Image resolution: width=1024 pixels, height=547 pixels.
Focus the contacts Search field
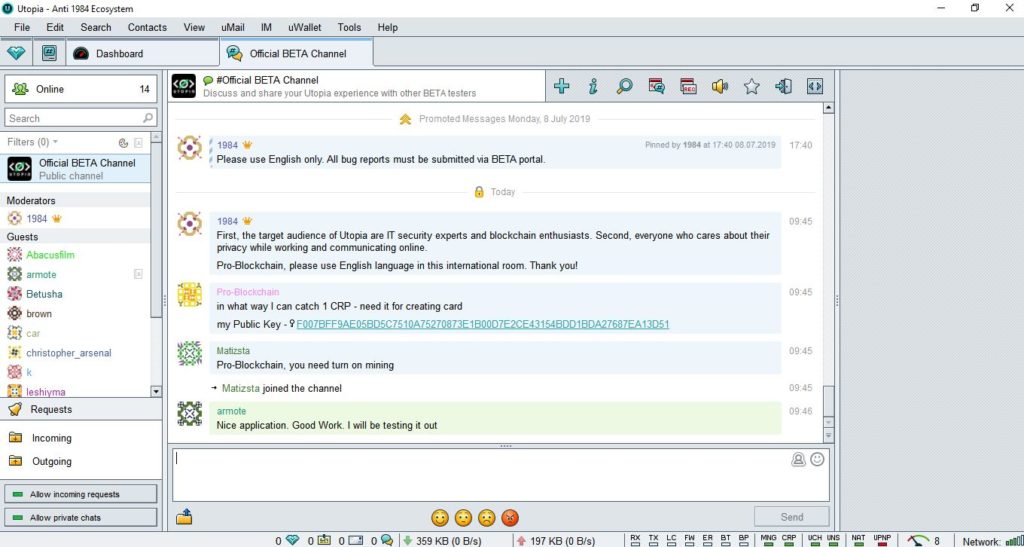click(x=80, y=118)
